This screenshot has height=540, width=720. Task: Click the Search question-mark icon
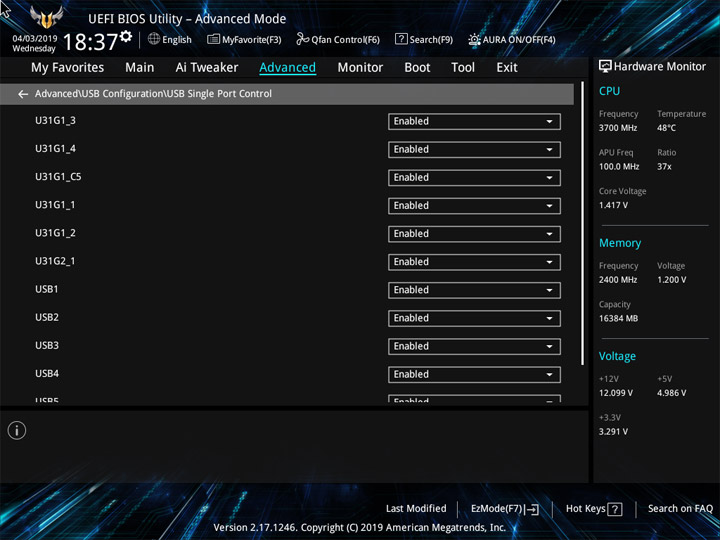coord(401,39)
